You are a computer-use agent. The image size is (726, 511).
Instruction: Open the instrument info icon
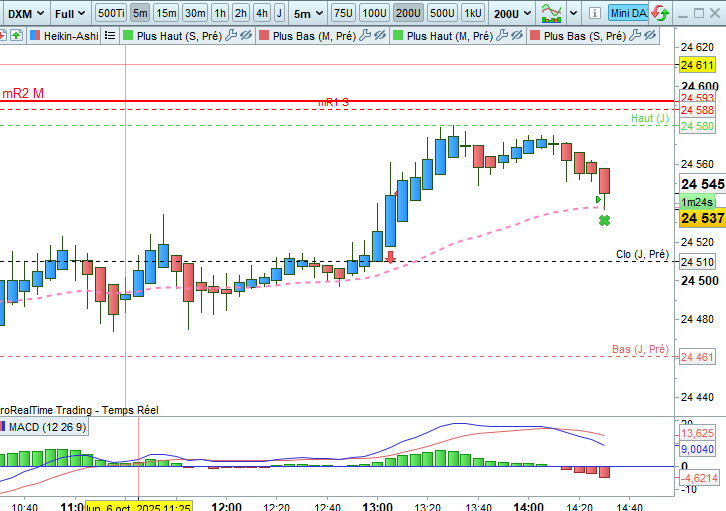(595, 13)
